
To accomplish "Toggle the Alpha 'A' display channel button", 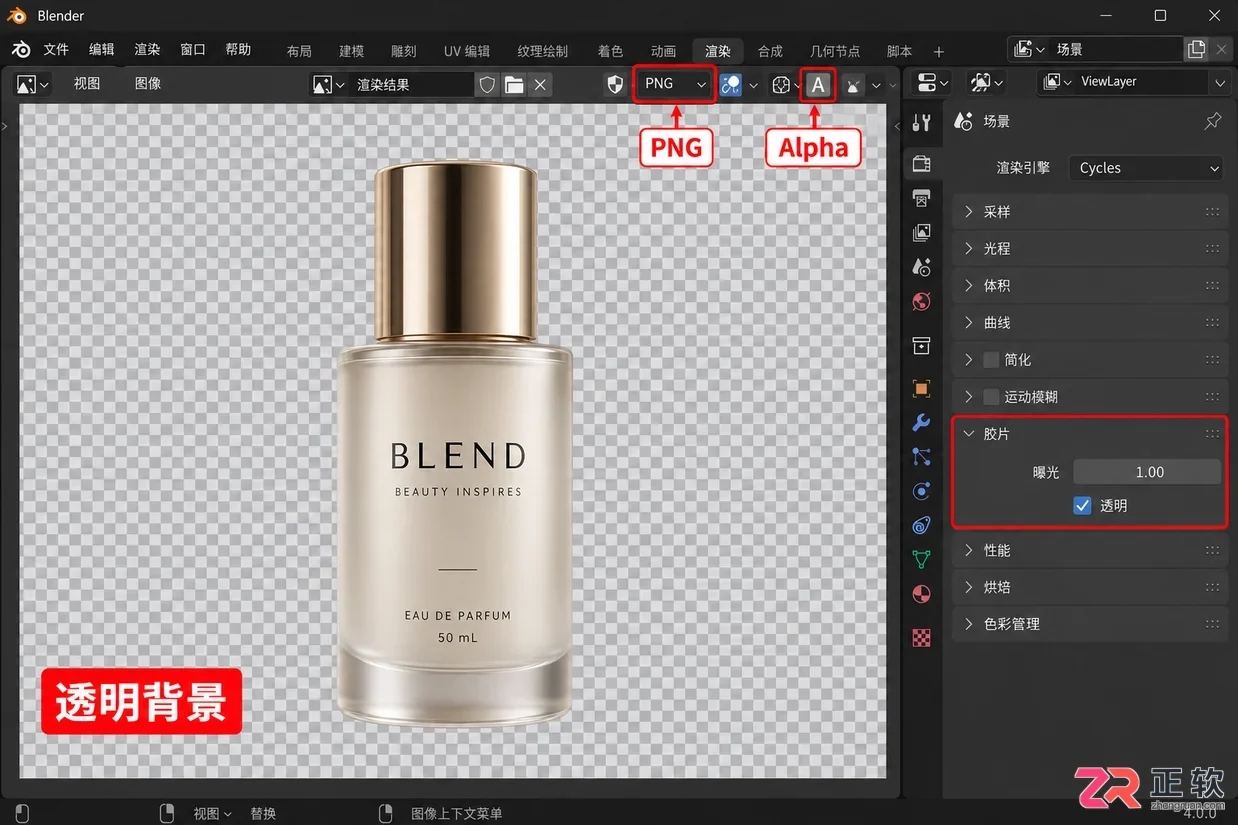I will tap(818, 85).
